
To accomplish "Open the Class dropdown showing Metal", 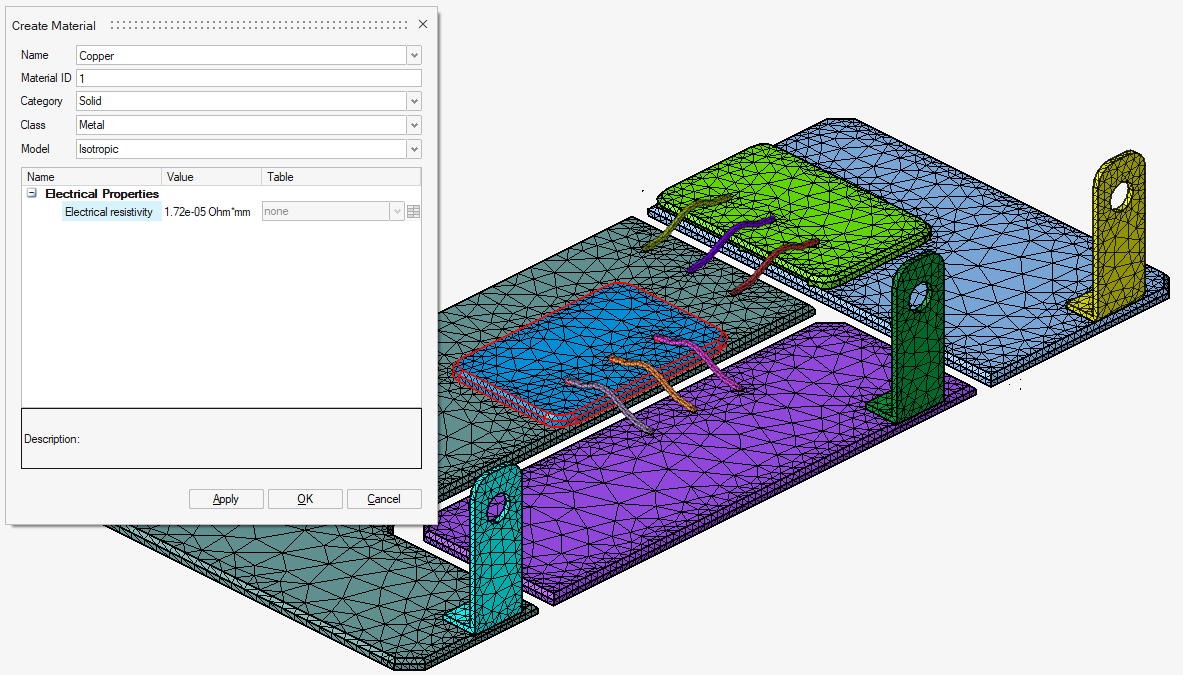I will [x=414, y=125].
